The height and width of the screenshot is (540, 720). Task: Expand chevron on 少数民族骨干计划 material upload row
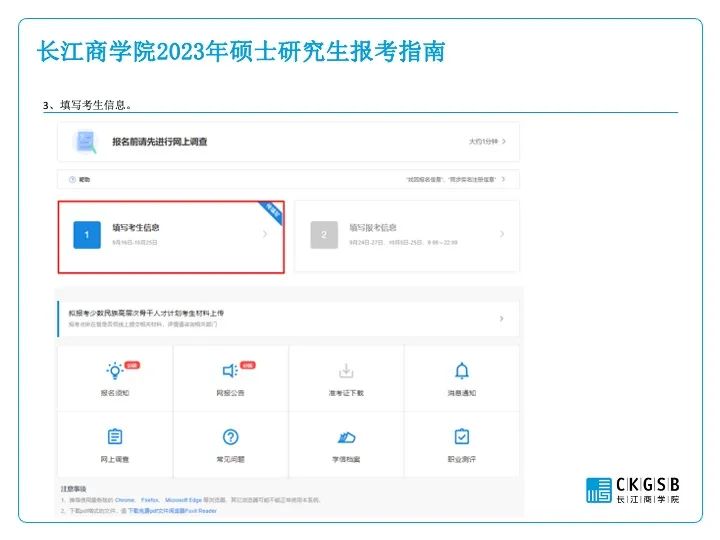point(501,318)
